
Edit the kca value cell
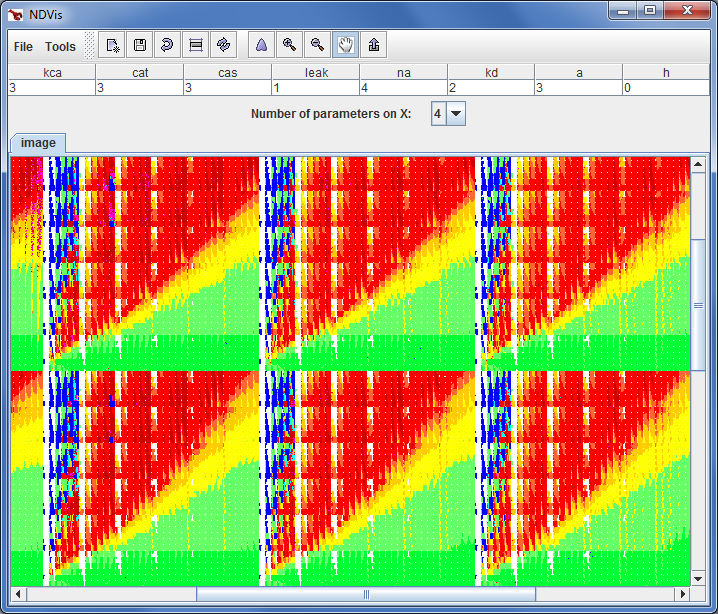coord(52,87)
